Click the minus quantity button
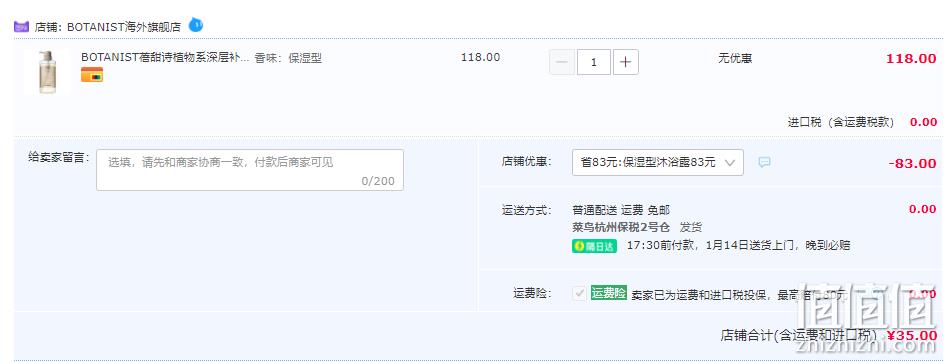 point(562,62)
